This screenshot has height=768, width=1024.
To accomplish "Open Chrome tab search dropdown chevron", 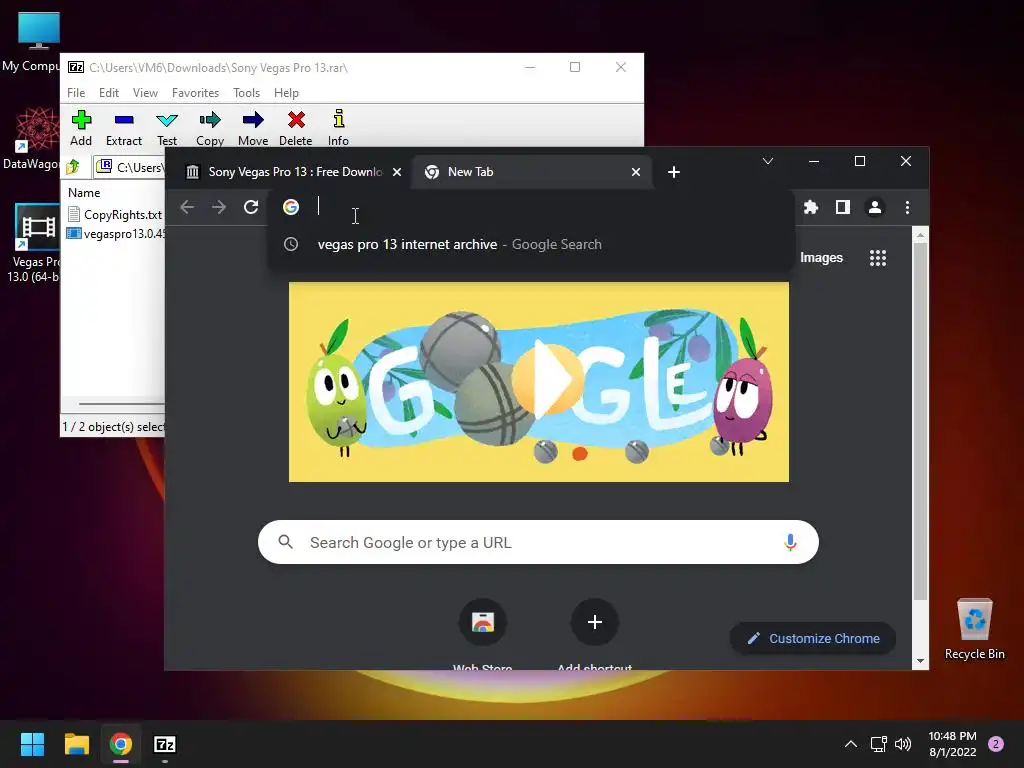I will coord(768,161).
